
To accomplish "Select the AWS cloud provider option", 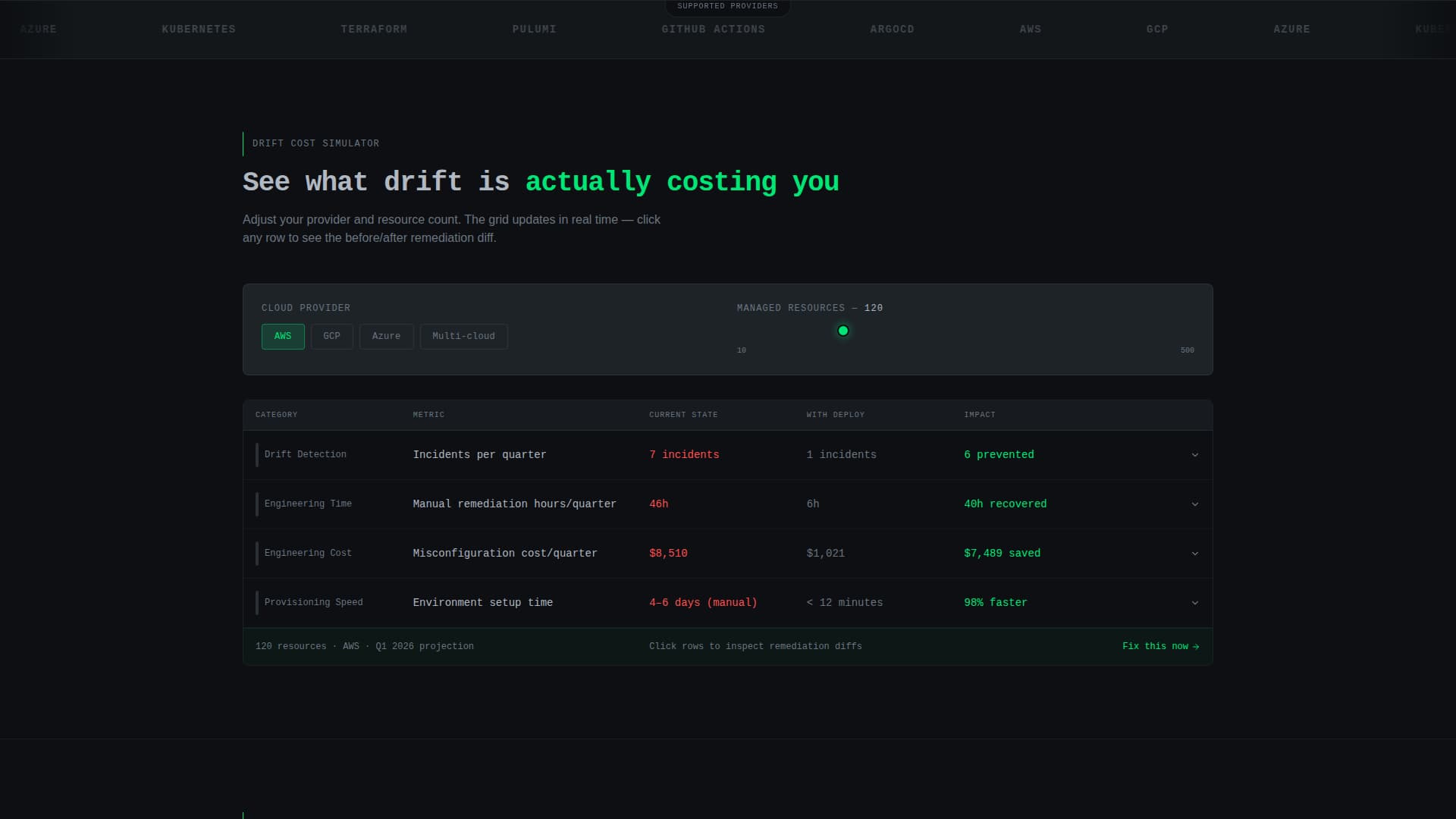I will [x=283, y=337].
